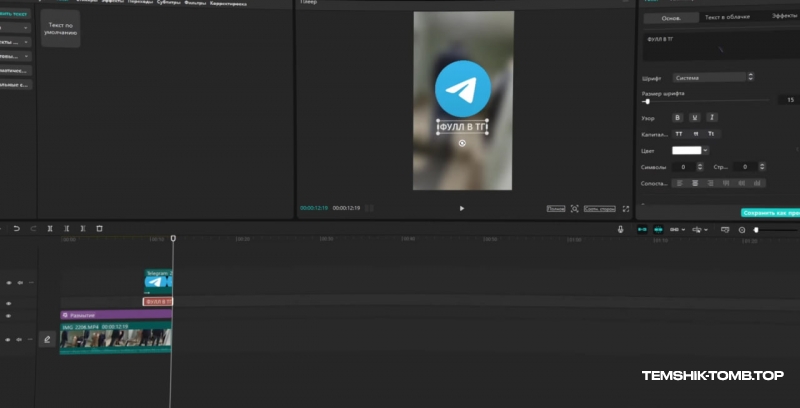Align text to the left
Viewport: 800px width, 408px height.
click(679, 183)
